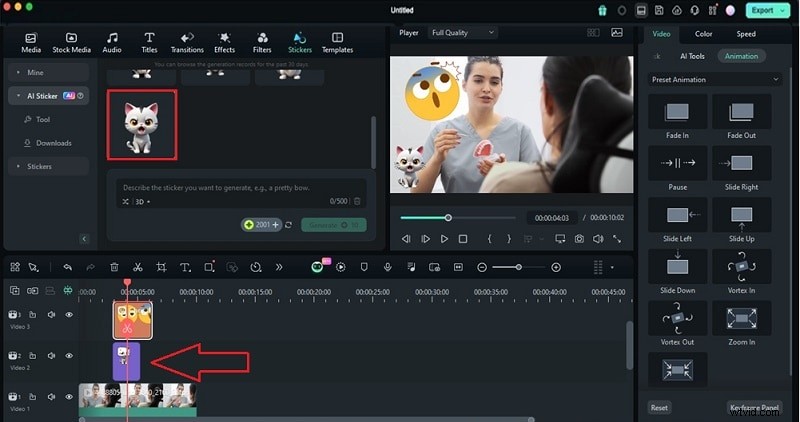
Task: Click the Export button
Action: point(768,10)
